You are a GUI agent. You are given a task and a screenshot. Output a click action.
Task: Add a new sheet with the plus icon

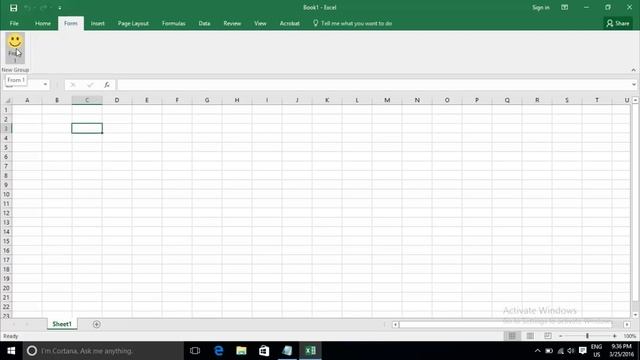[97, 324]
